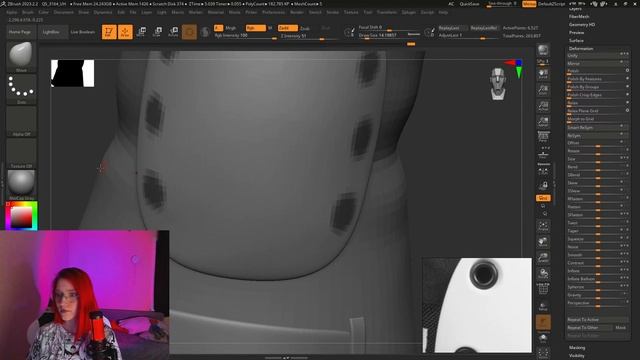Select the Draw mode button

pos(125,32)
